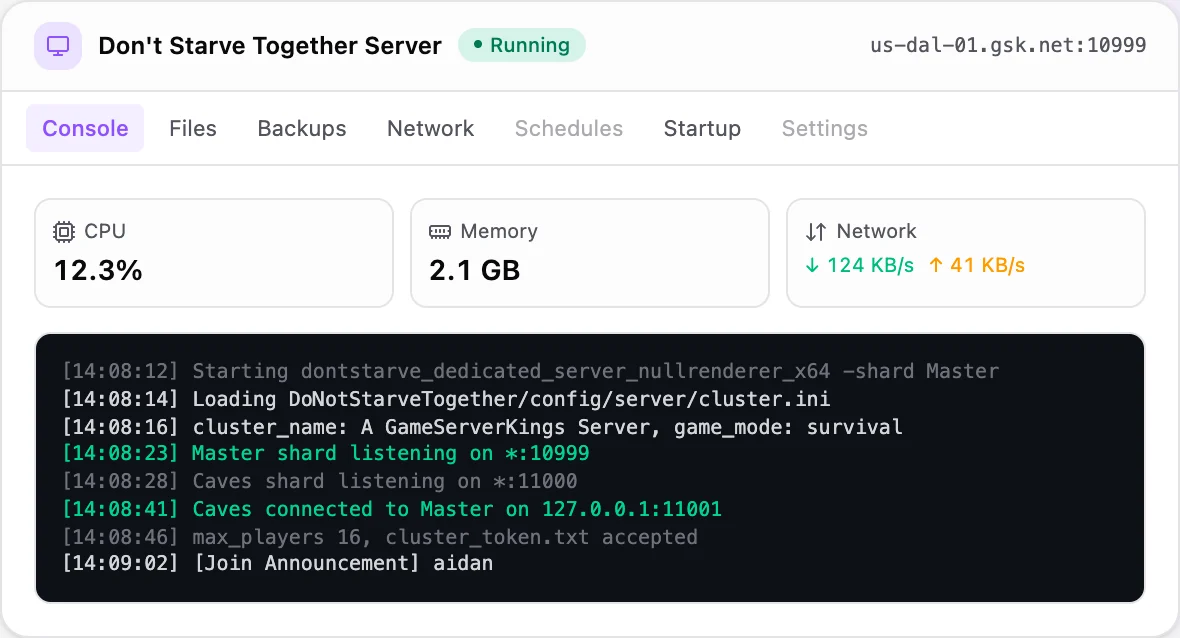Open the Startup tab
This screenshot has width=1180, height=638.
[702, 128]
